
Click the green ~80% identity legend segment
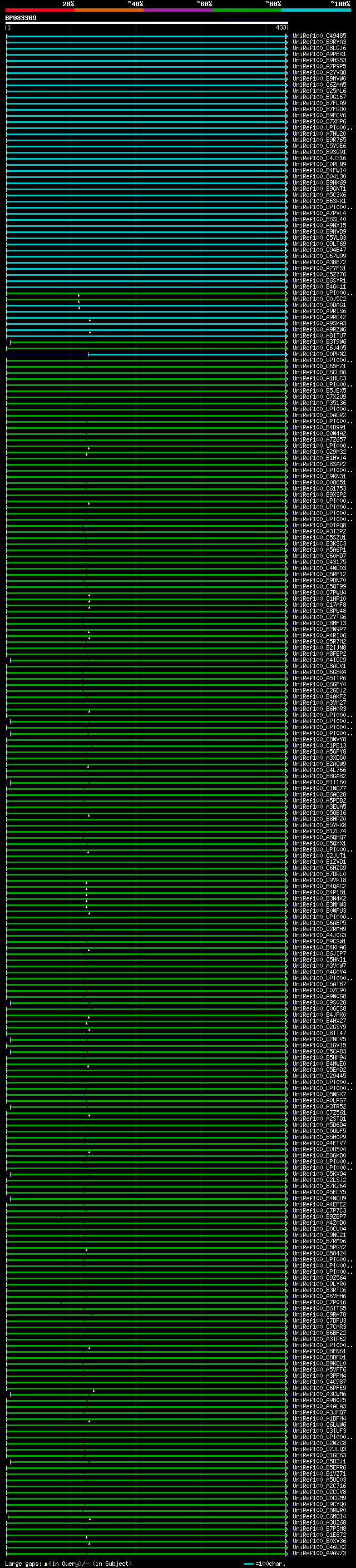tap(247, 10)
